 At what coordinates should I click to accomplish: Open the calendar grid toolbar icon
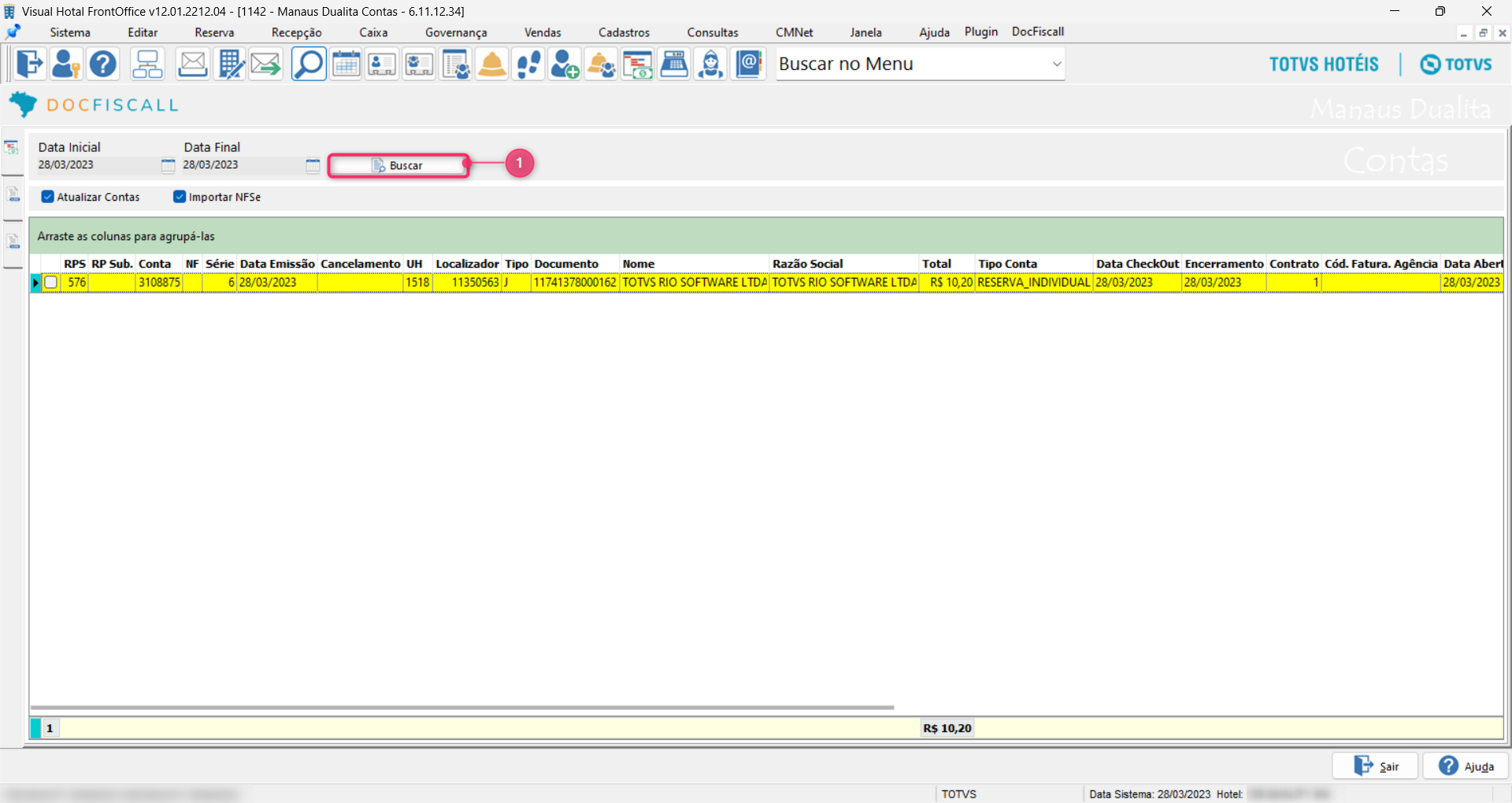(346, 64)
